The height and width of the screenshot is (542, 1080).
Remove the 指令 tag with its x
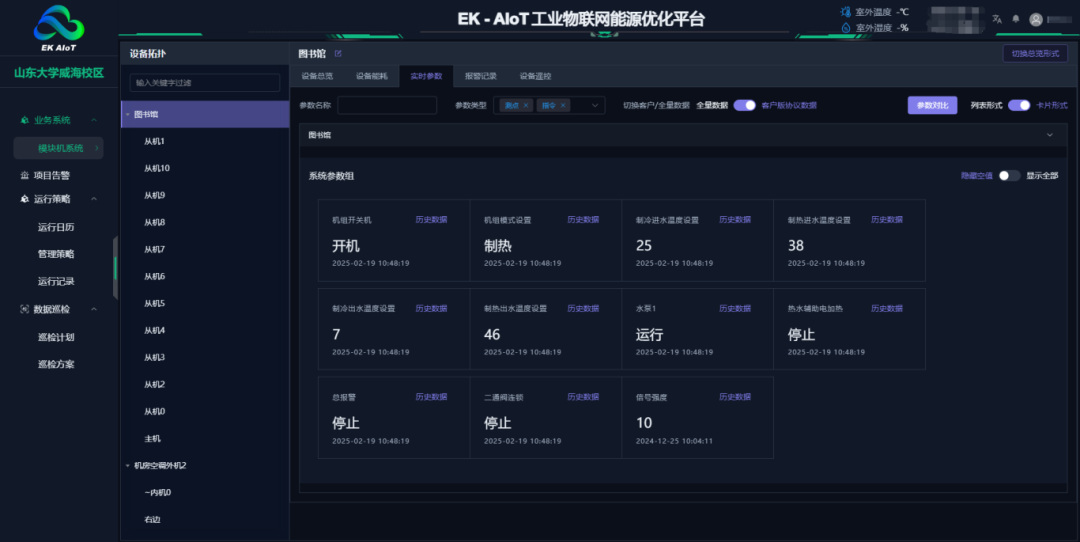click(x=563, y=105)
